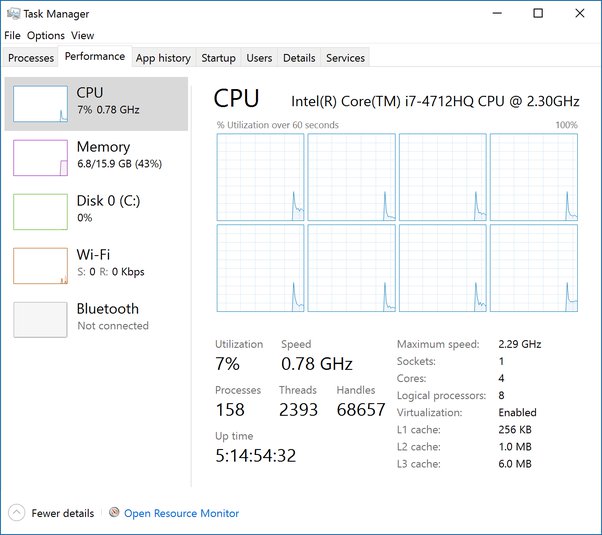
Task: Click the CPU mini graph thumbnail
Action: tap(40, 104)
